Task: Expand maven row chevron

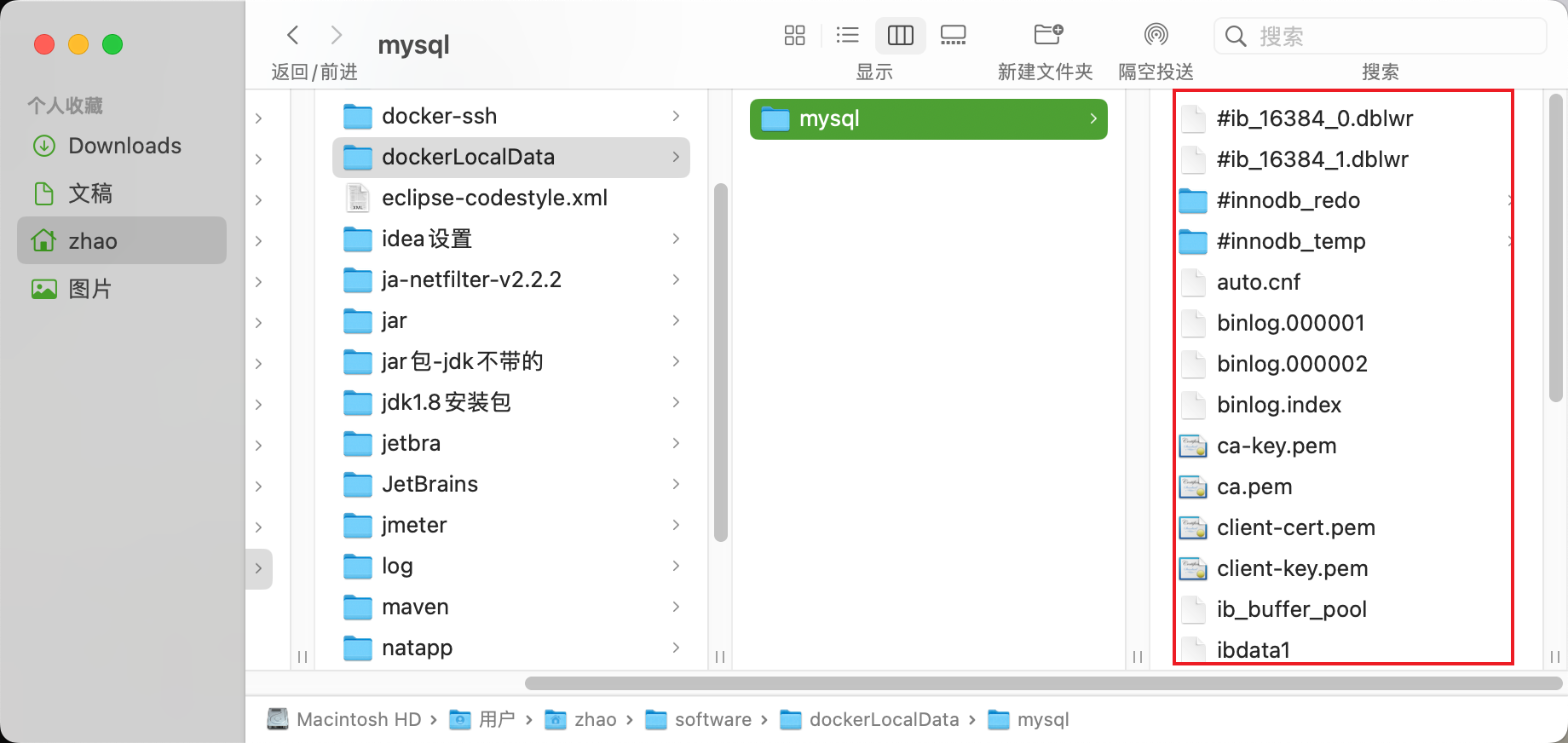Action: coord(676,607)
